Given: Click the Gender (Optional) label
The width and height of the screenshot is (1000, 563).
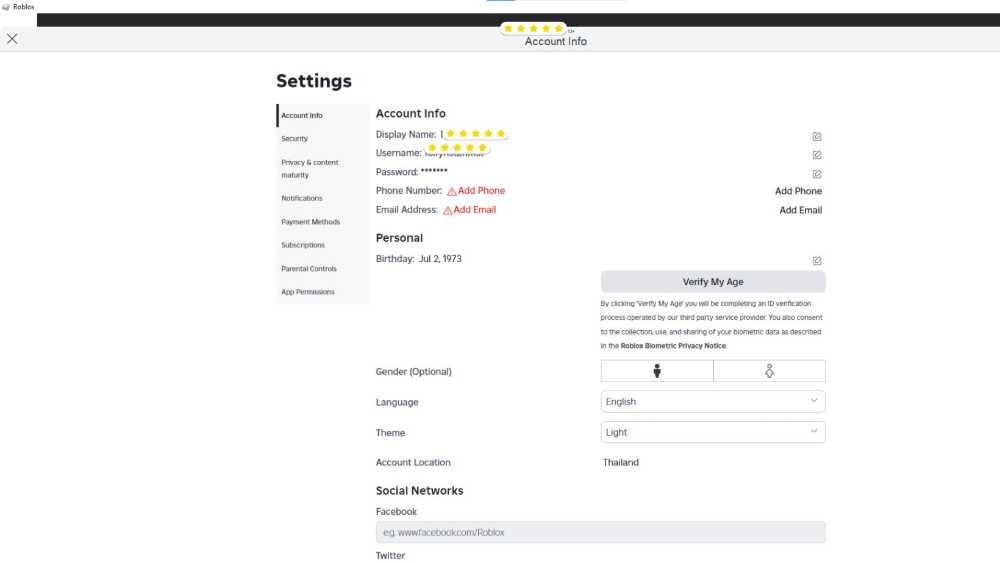Looking at the screenshot, I should (413, 372).
